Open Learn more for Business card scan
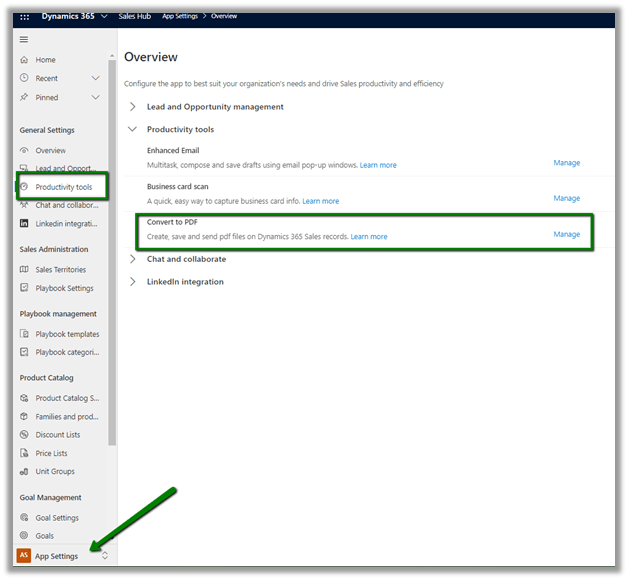The height and width of the screenshot is (580, 628). [x=320, y=201]
